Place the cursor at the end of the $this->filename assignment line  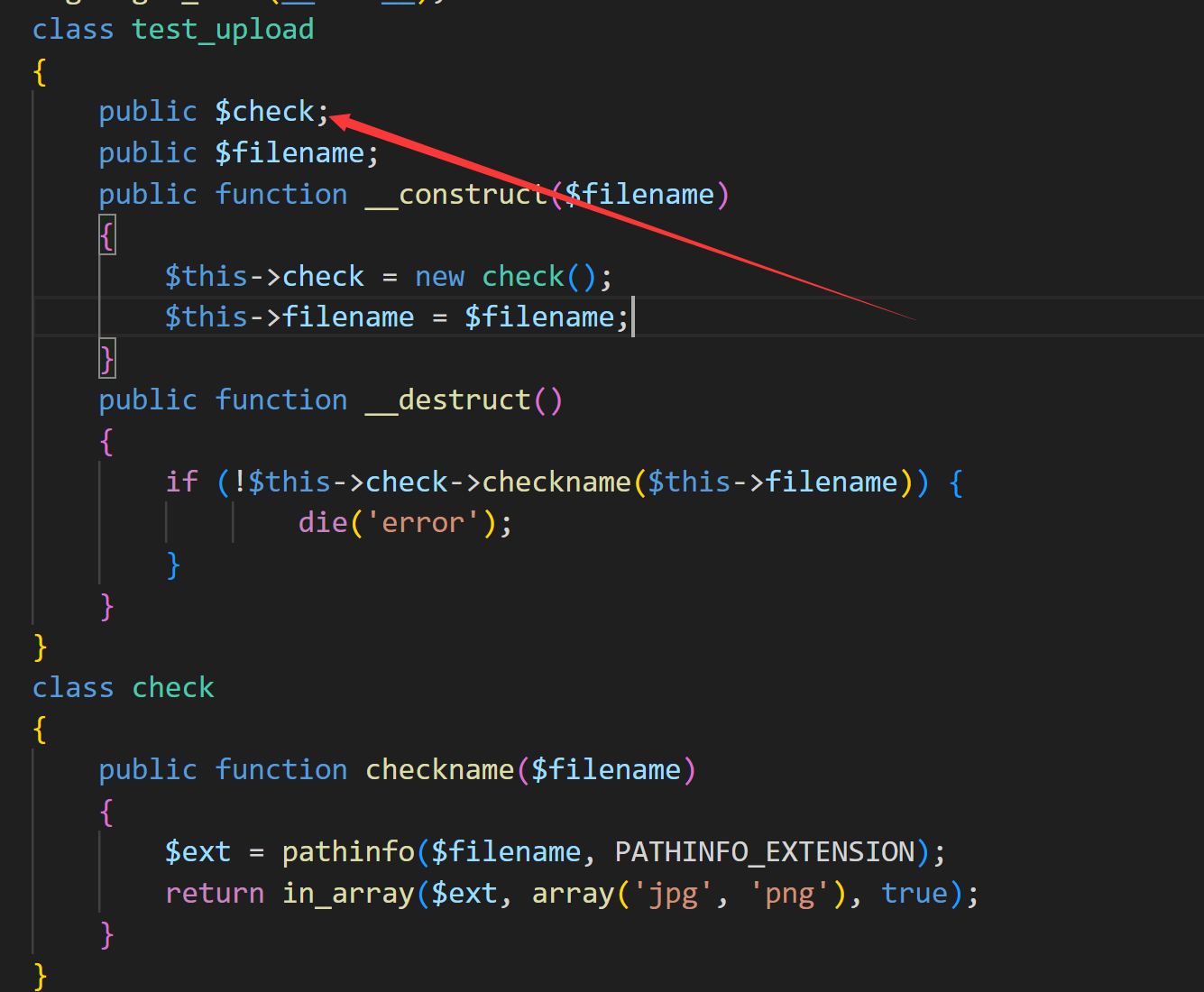coord(630,317)
